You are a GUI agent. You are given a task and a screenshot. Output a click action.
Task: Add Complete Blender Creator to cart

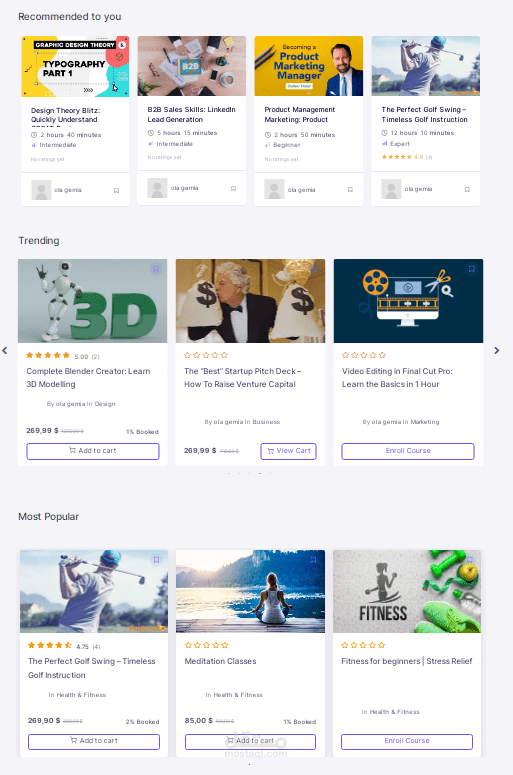pyautogui.click(x=93, y=451)
